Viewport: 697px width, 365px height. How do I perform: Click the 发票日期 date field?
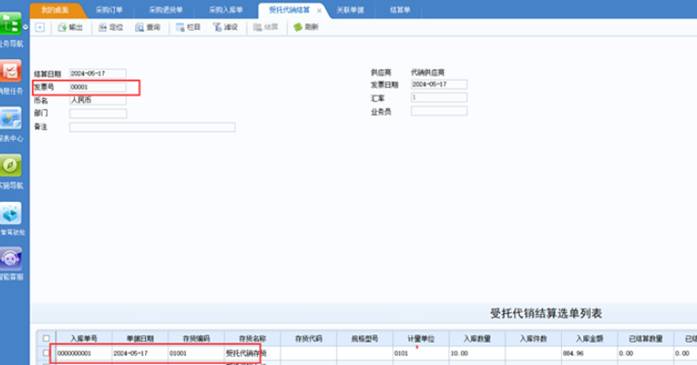pos(439,84)
